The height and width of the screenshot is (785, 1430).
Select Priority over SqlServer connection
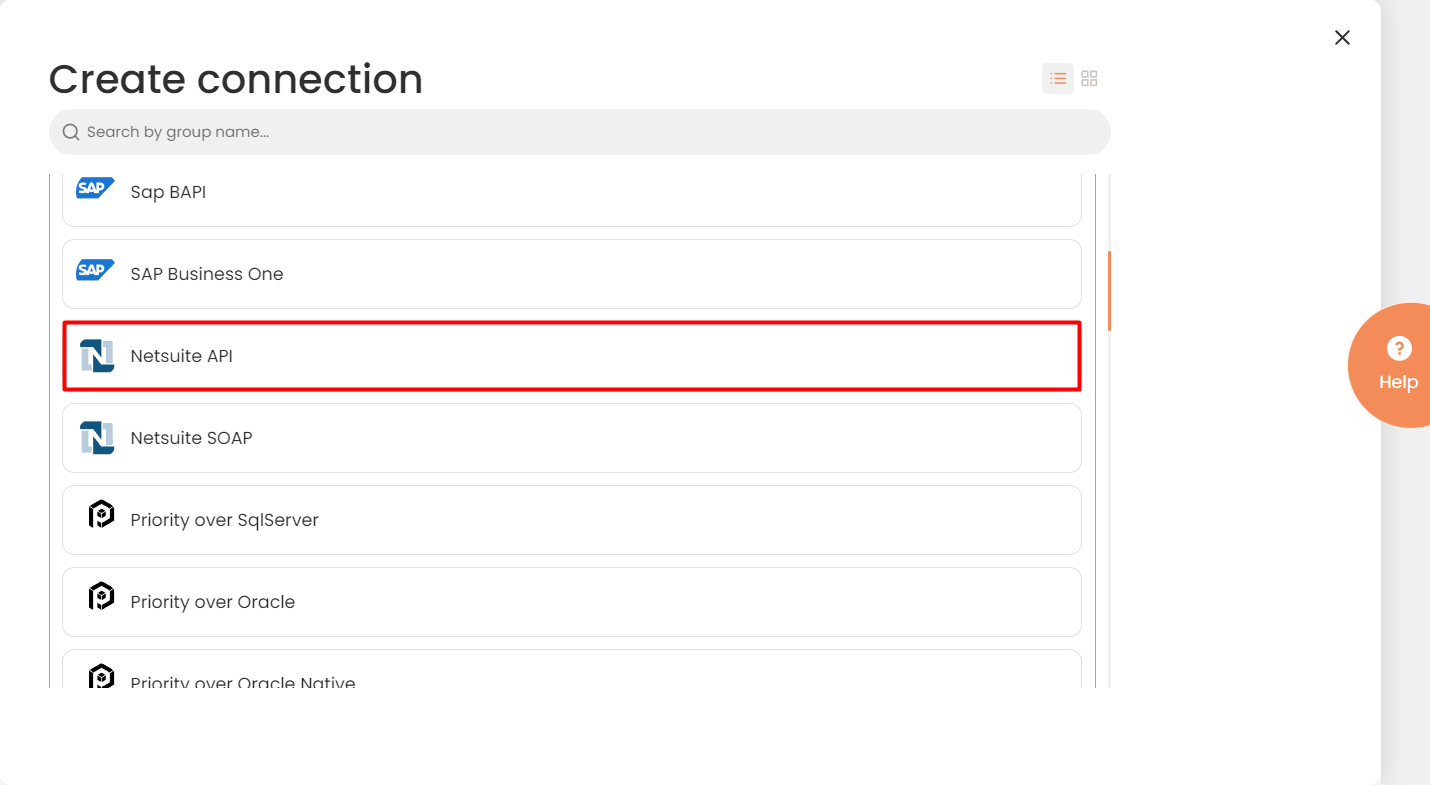[x=572, y=520]
